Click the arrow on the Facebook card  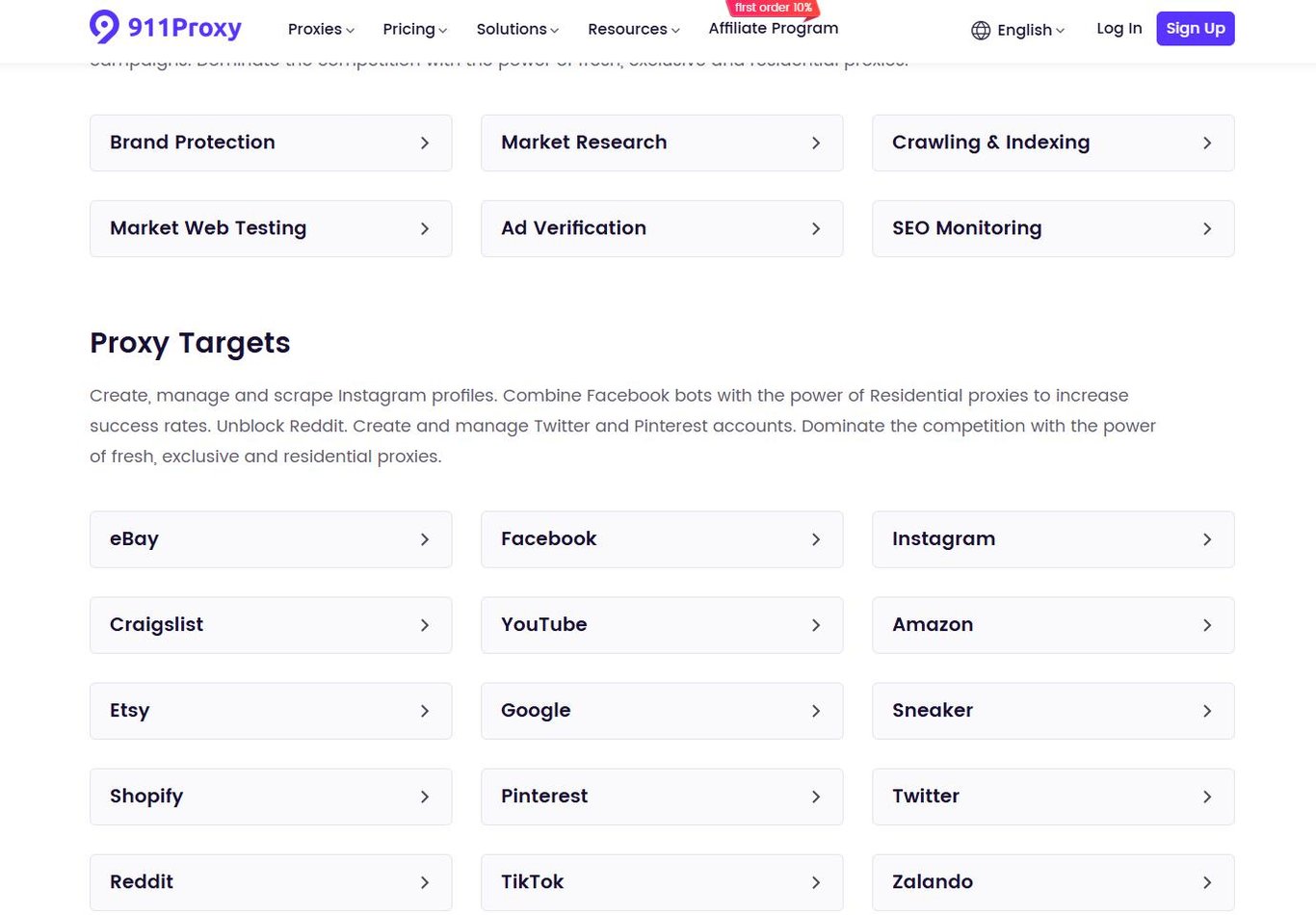point(816,539)
